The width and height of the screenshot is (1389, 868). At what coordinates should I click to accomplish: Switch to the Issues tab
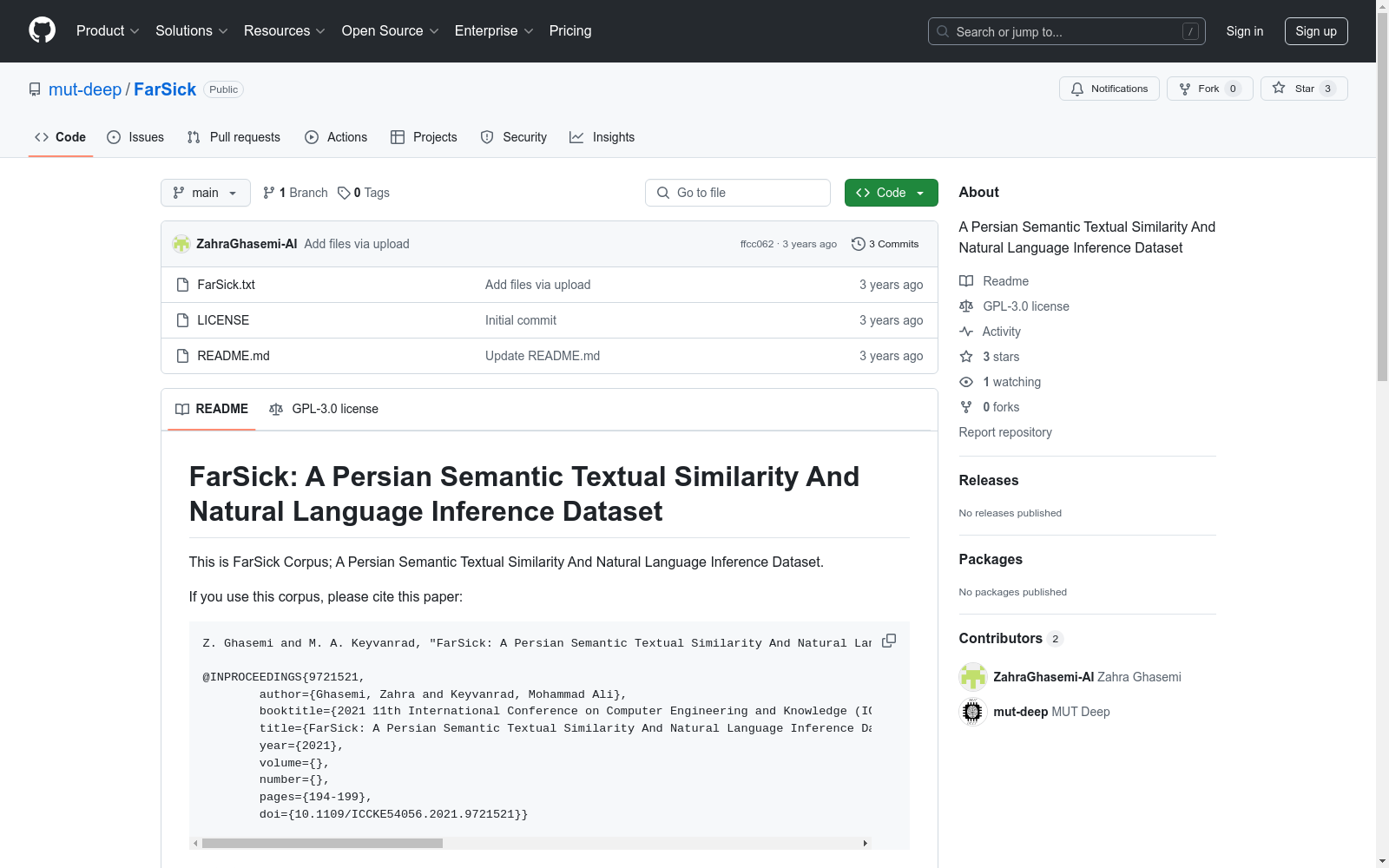click(x=135, y=137)
